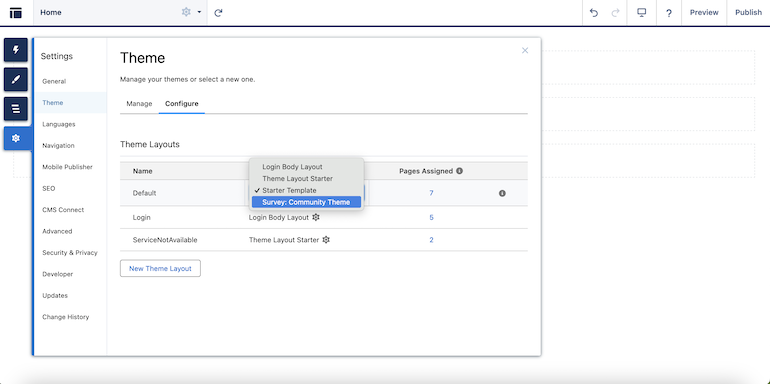Open Theme settings in sidebar
The image size is (770, 384).
coord(53,103)
